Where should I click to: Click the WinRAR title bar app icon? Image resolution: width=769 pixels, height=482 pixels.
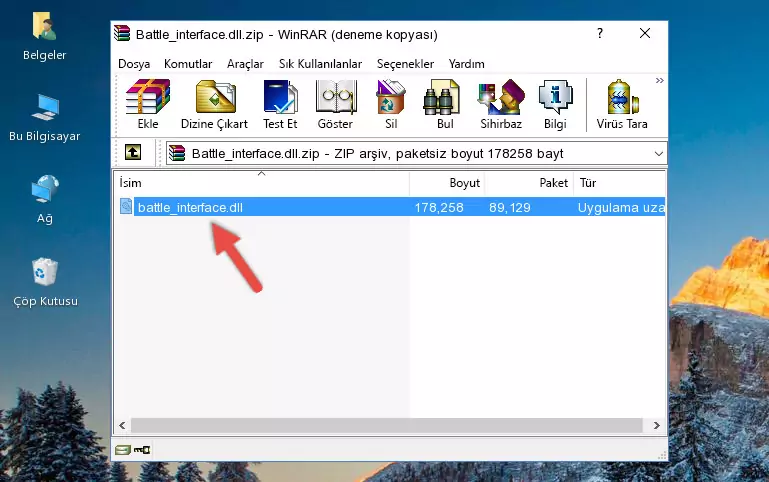[x=122, y=34]
